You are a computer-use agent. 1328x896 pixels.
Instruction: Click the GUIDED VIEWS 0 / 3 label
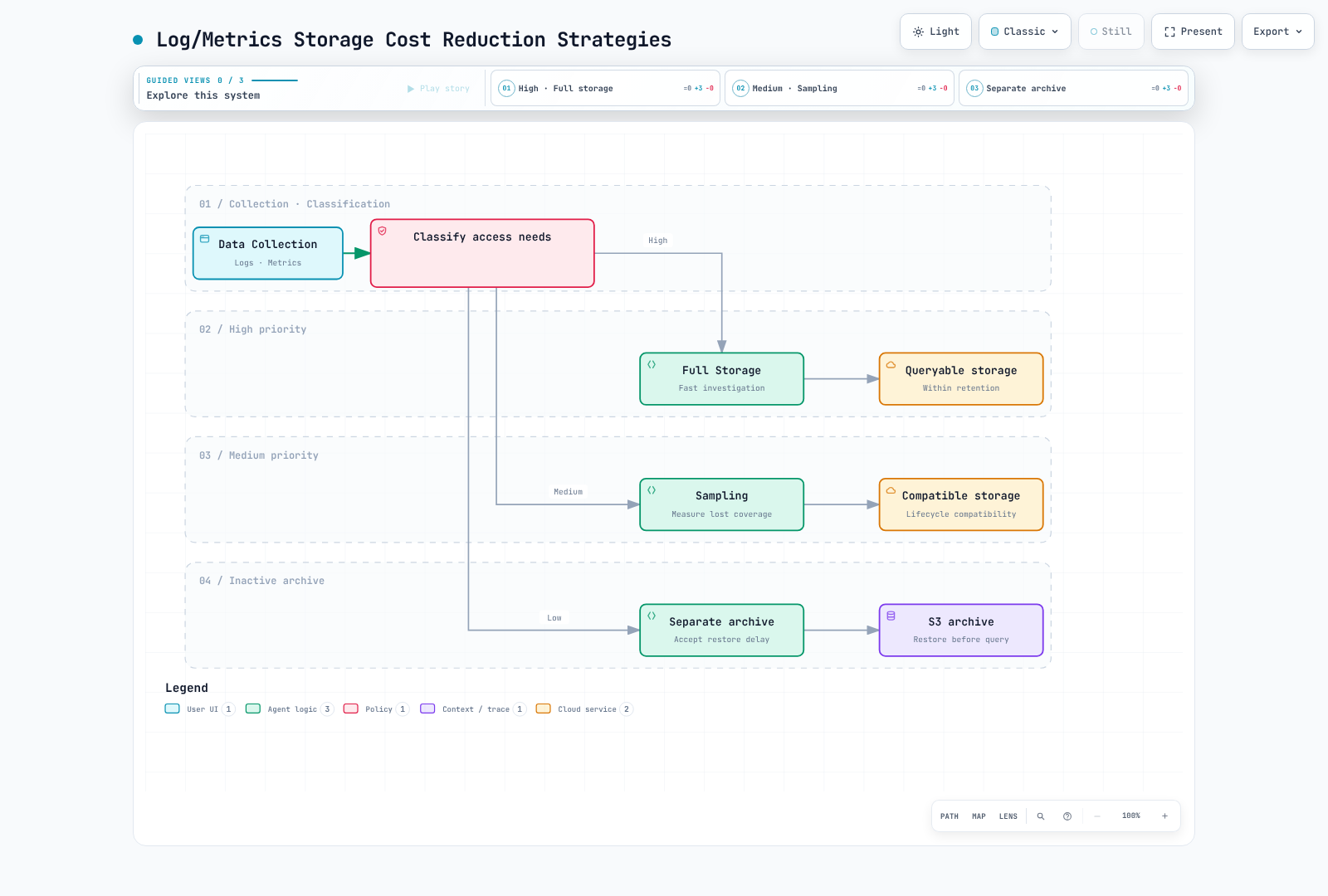(195, 80)
